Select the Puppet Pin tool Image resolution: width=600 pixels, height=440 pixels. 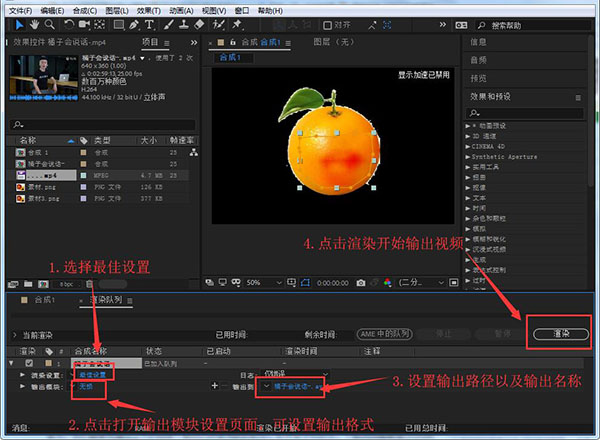click(237, 25)
